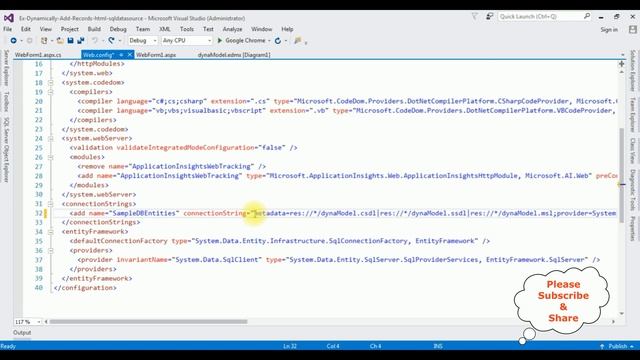640x360 pixels.
Task: Click the Visual Studio logo icon
Action: click(9, 18)
